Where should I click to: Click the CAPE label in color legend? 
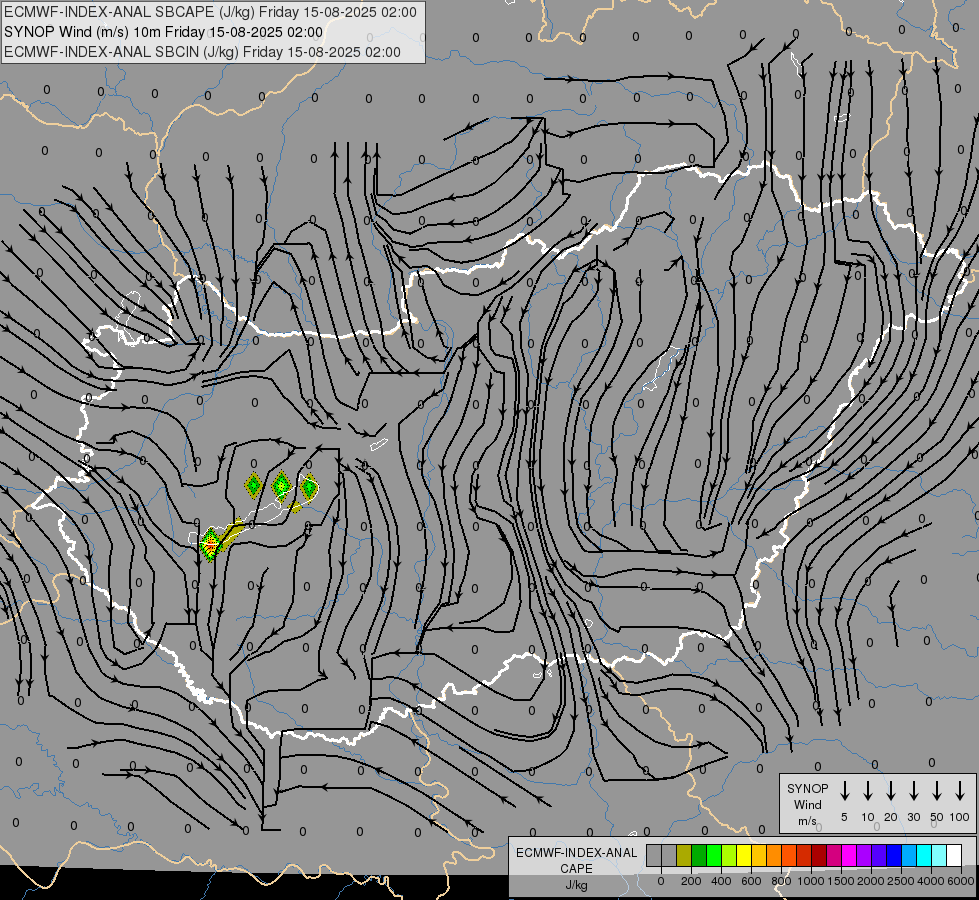(576, 869)
